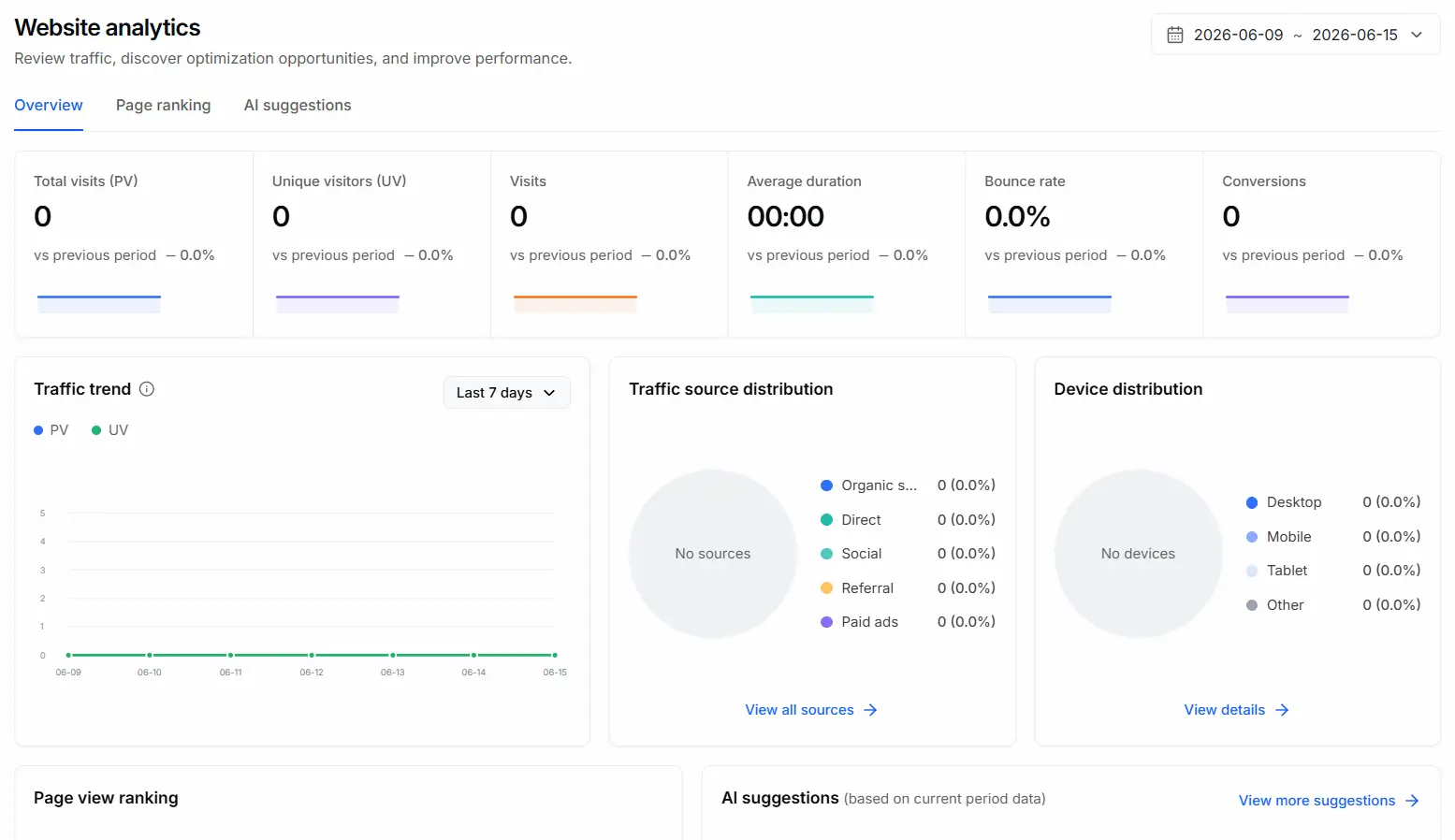Screen dimensions: 1455x840
Task: Click the Other legend gray dot
Action: (x=1252, y=605)
